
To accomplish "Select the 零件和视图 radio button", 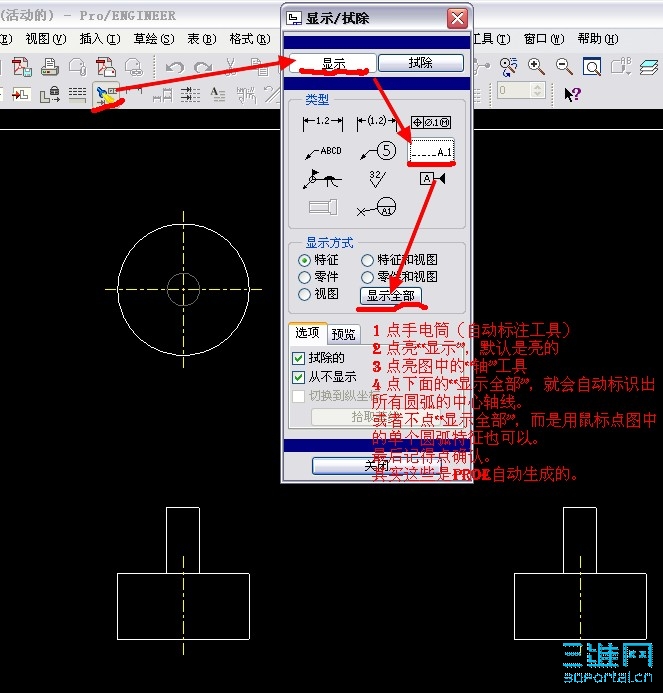I will [x=367, y=277].
